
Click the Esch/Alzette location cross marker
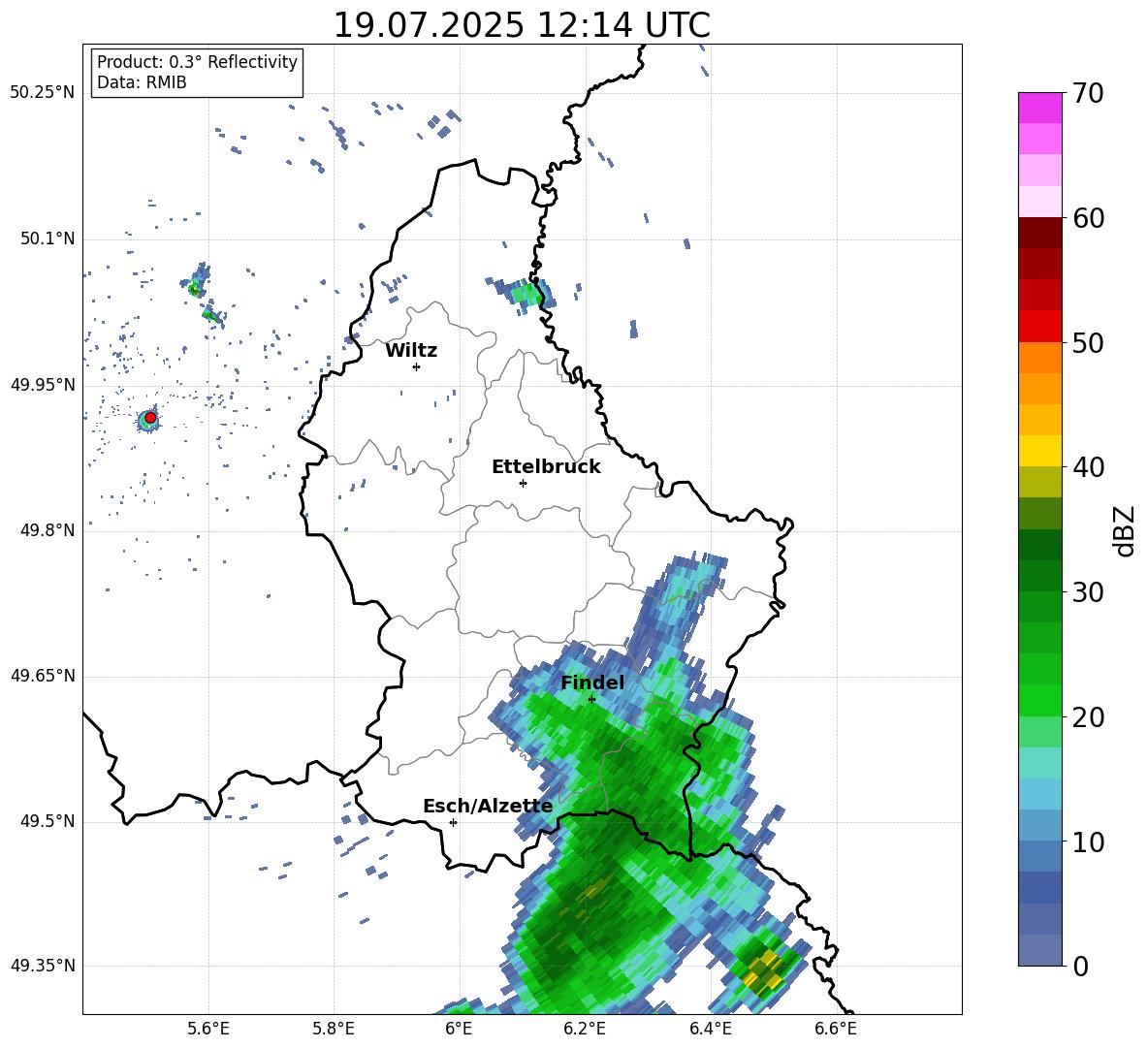pyautogui.click(x=453, y=822)
